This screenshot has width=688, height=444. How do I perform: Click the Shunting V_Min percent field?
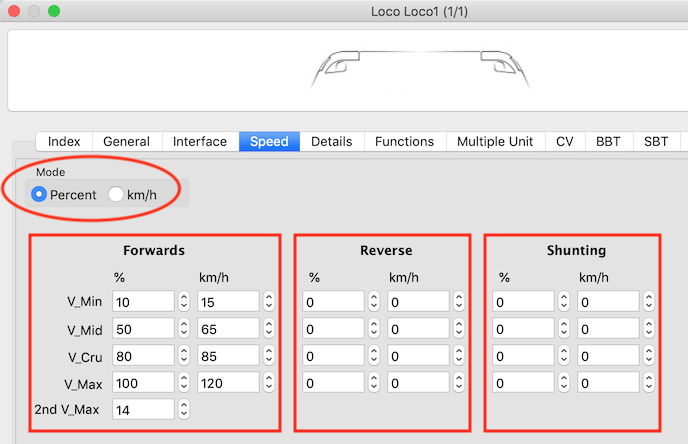click(523, 301)
